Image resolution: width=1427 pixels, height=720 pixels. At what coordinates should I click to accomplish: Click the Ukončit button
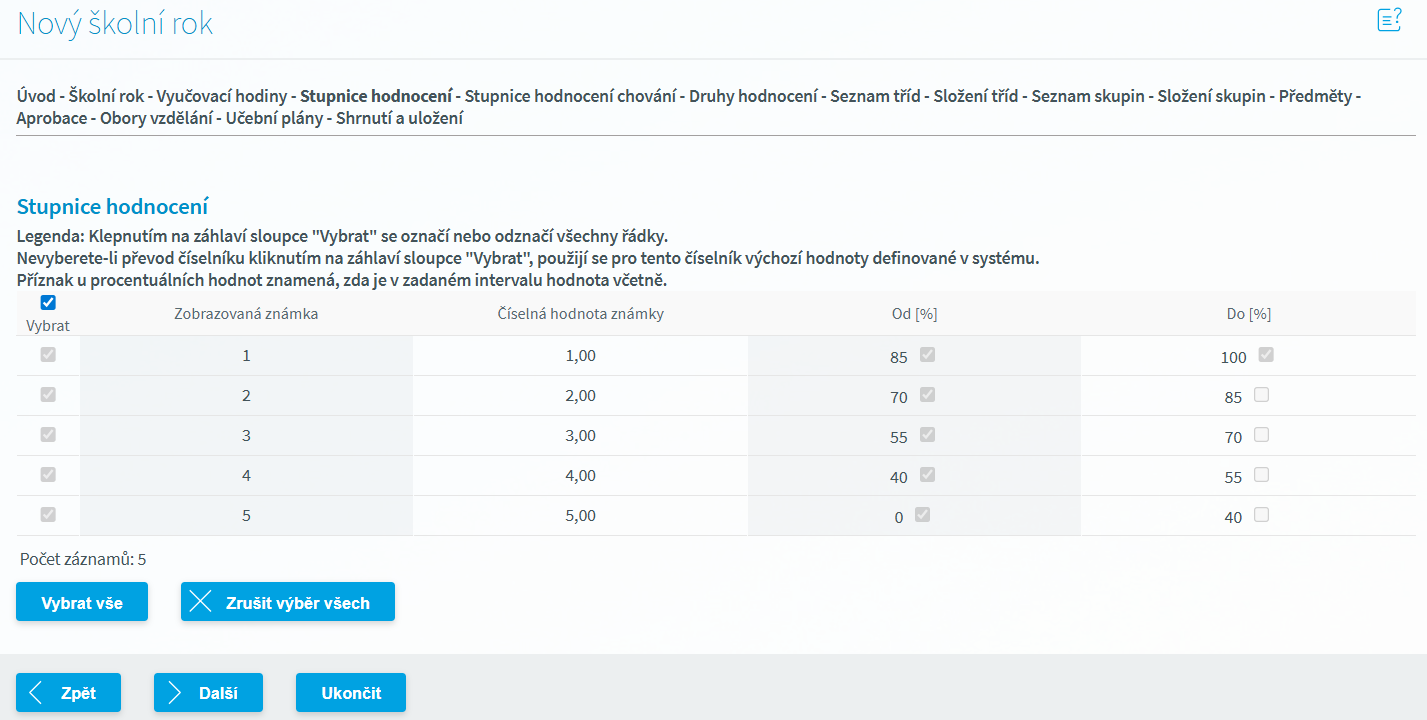[350, 692]
